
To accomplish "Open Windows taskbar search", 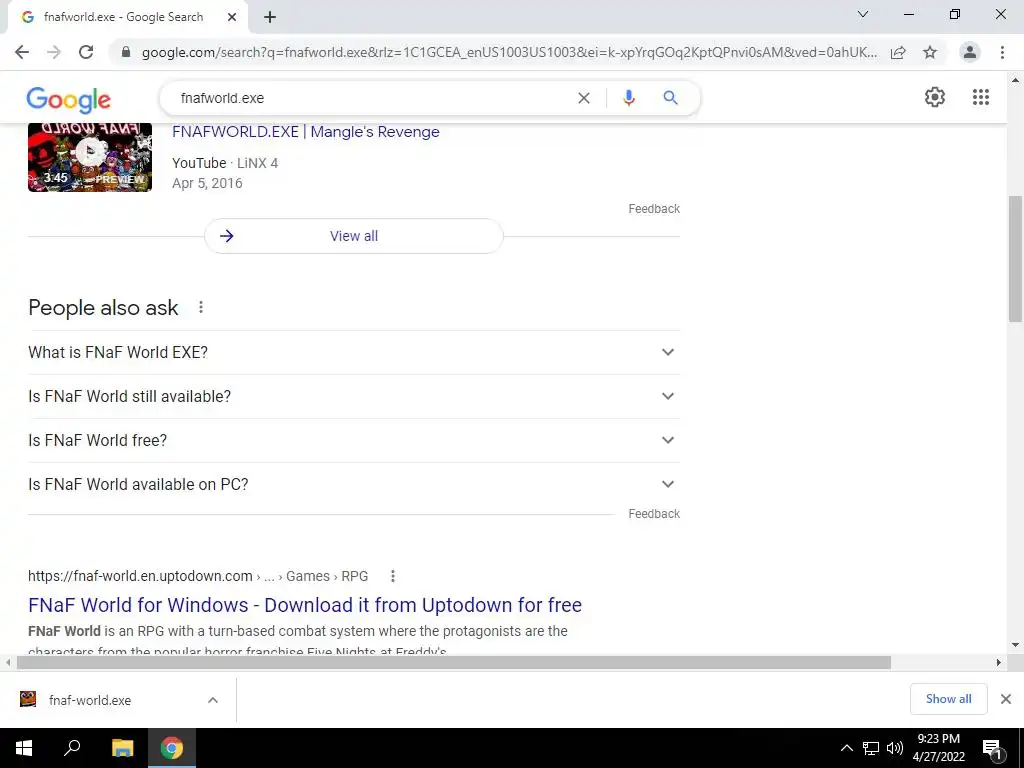I will coord(72,748).
